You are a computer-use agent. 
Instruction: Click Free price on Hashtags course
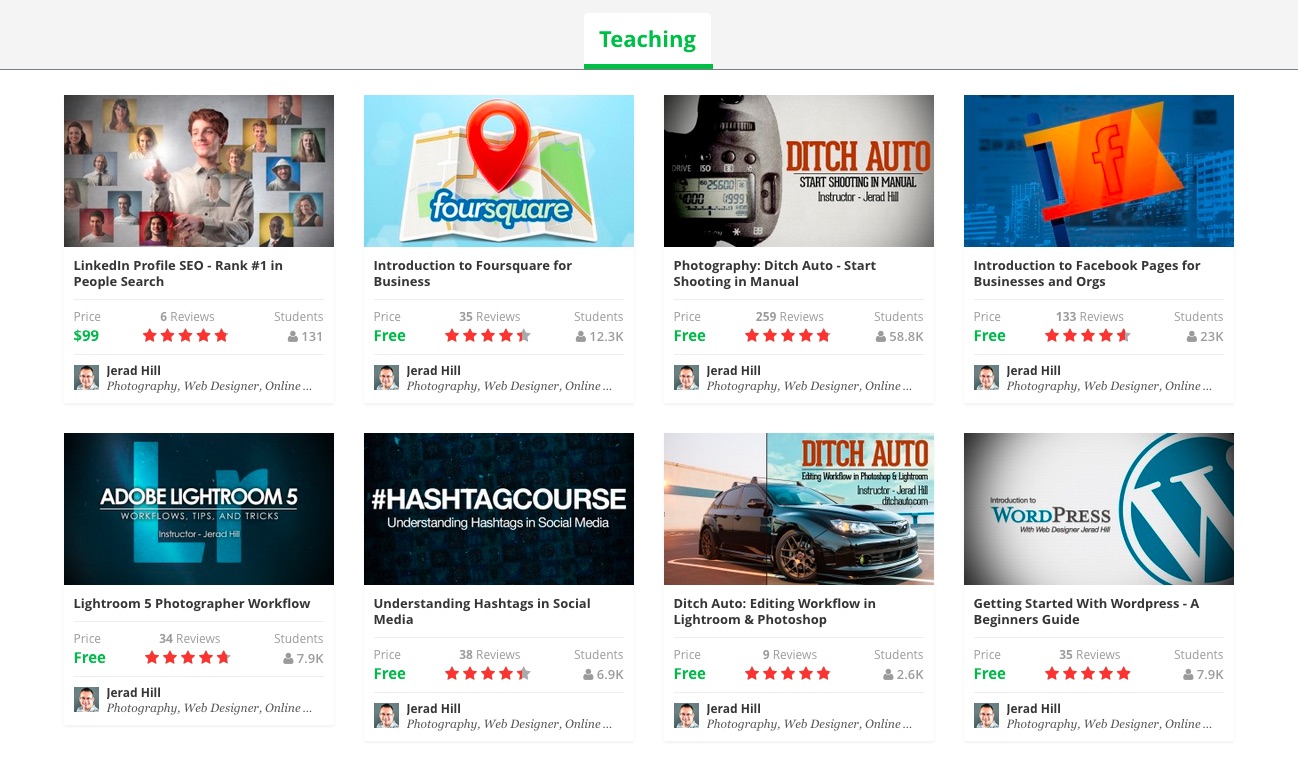tap(389, 674)
